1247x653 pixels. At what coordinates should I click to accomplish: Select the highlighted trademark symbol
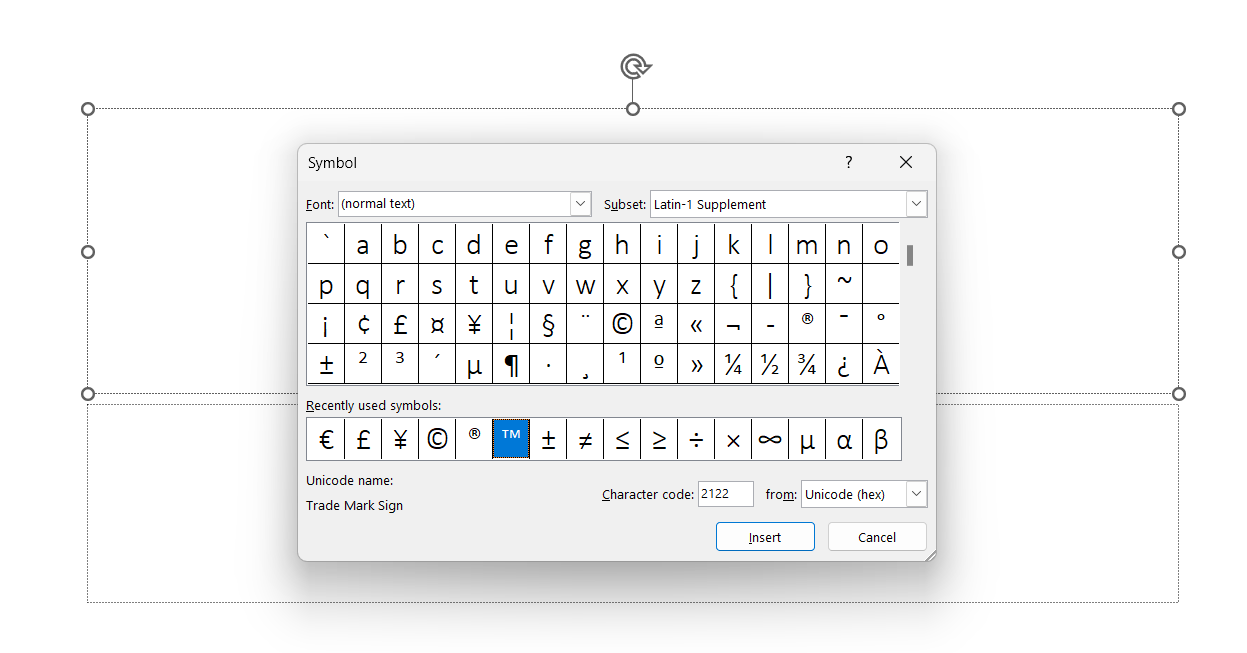511,440
